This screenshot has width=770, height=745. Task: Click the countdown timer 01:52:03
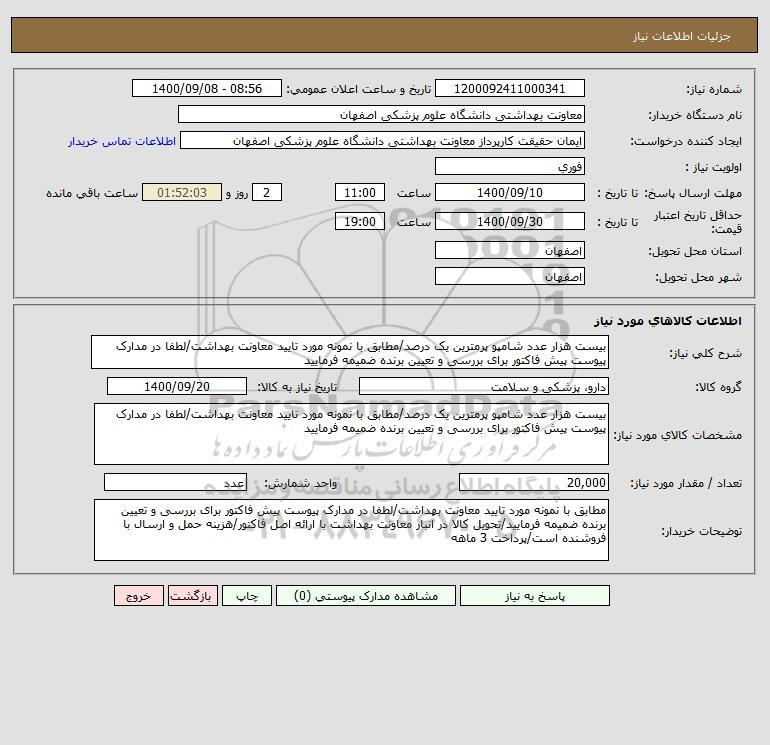pyautogui.click(x=182, y=193)
